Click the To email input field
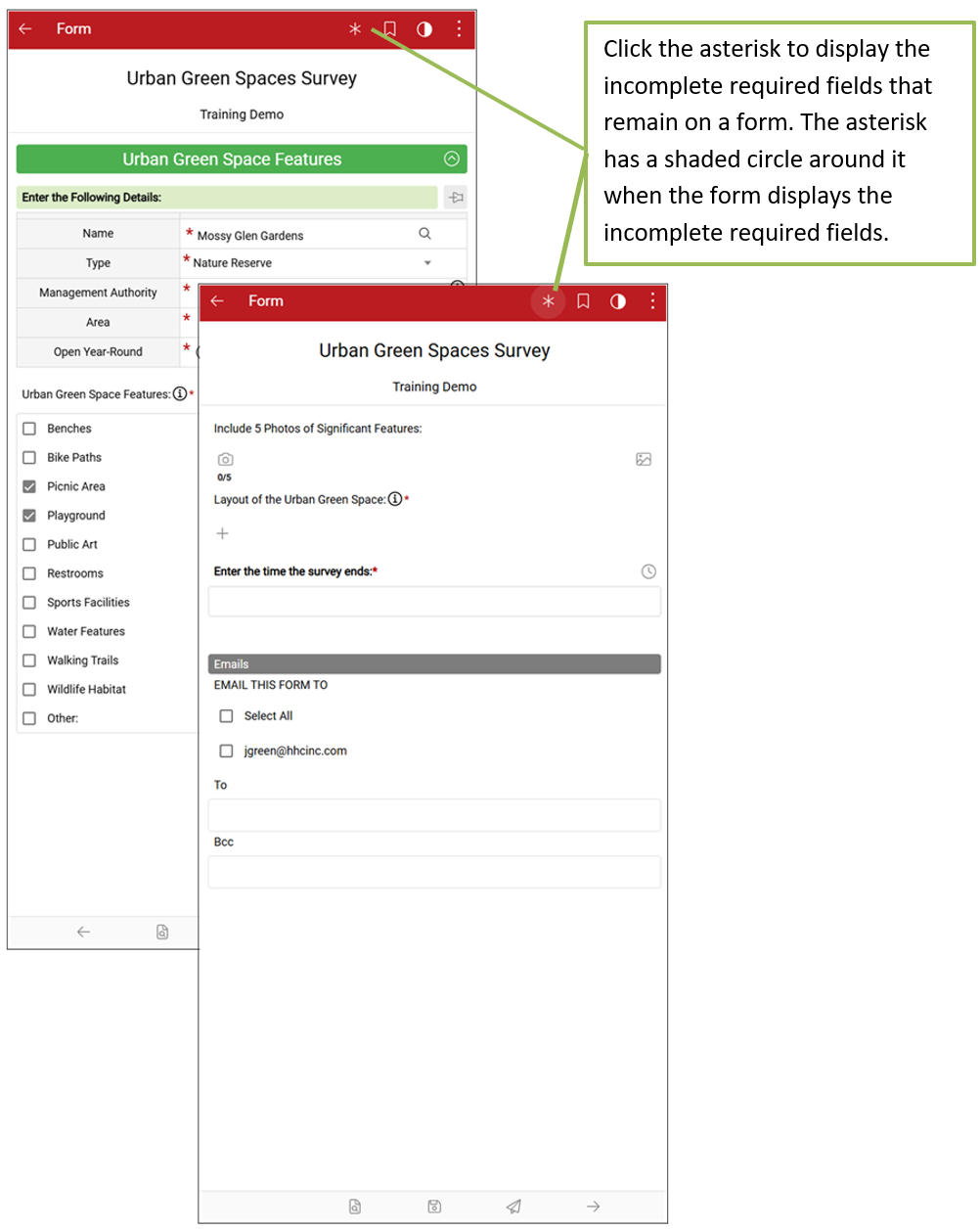980x1230 pixels. tap(434, 815)
